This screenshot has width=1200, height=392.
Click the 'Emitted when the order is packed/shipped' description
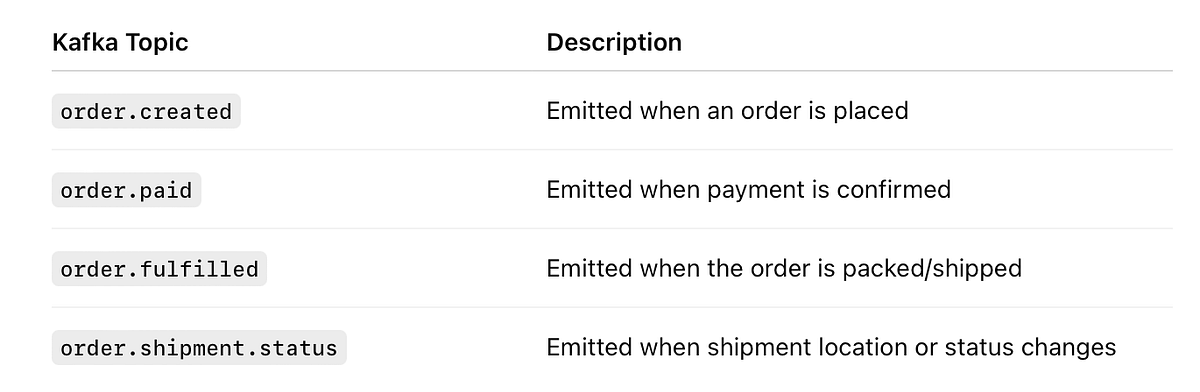click(x=784, y=269)
